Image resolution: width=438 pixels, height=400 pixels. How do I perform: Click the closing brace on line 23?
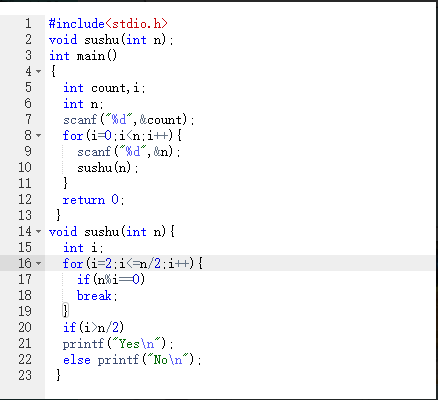pyautogui.click(x=58, y=375)
